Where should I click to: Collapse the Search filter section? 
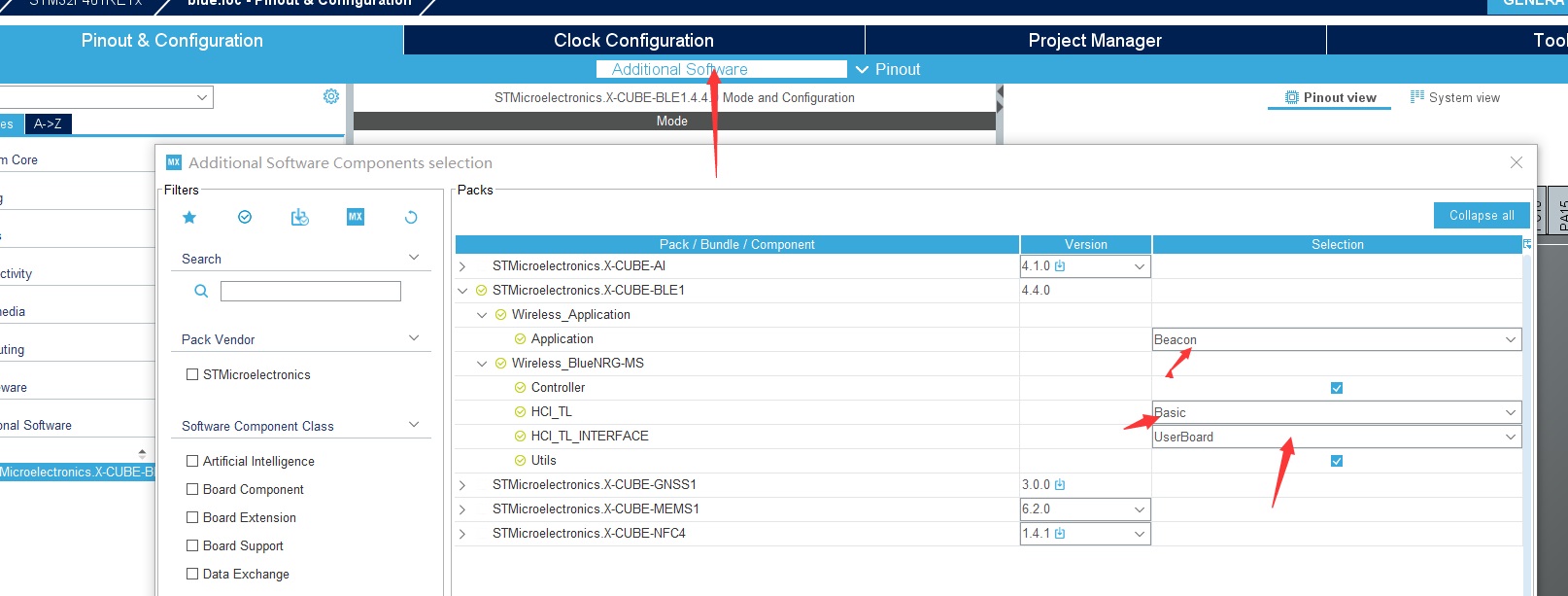414,258
